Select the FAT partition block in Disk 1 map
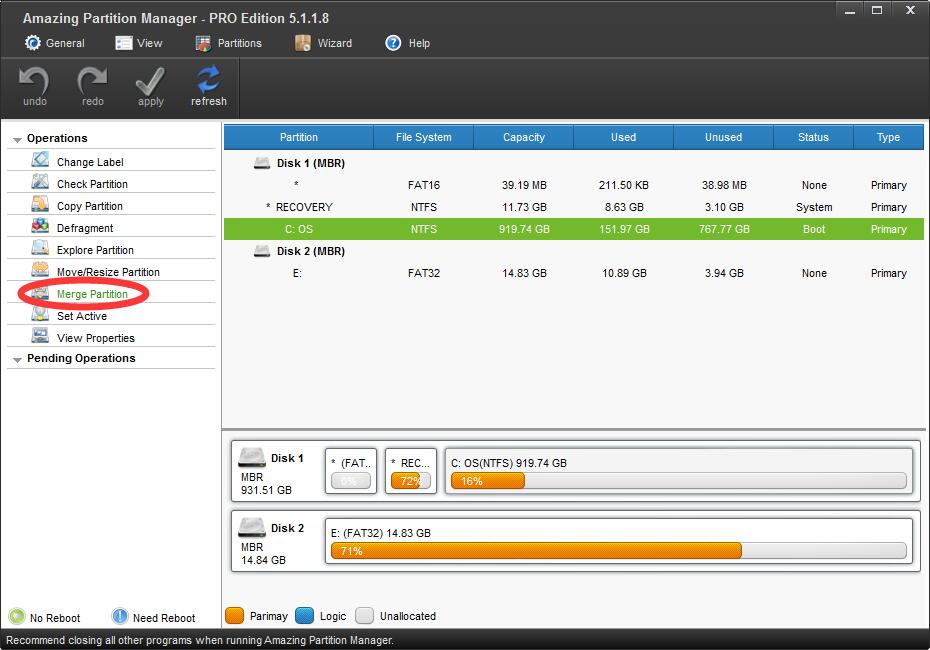Viewport: 930px width, 650px height. tap(351, 471)
